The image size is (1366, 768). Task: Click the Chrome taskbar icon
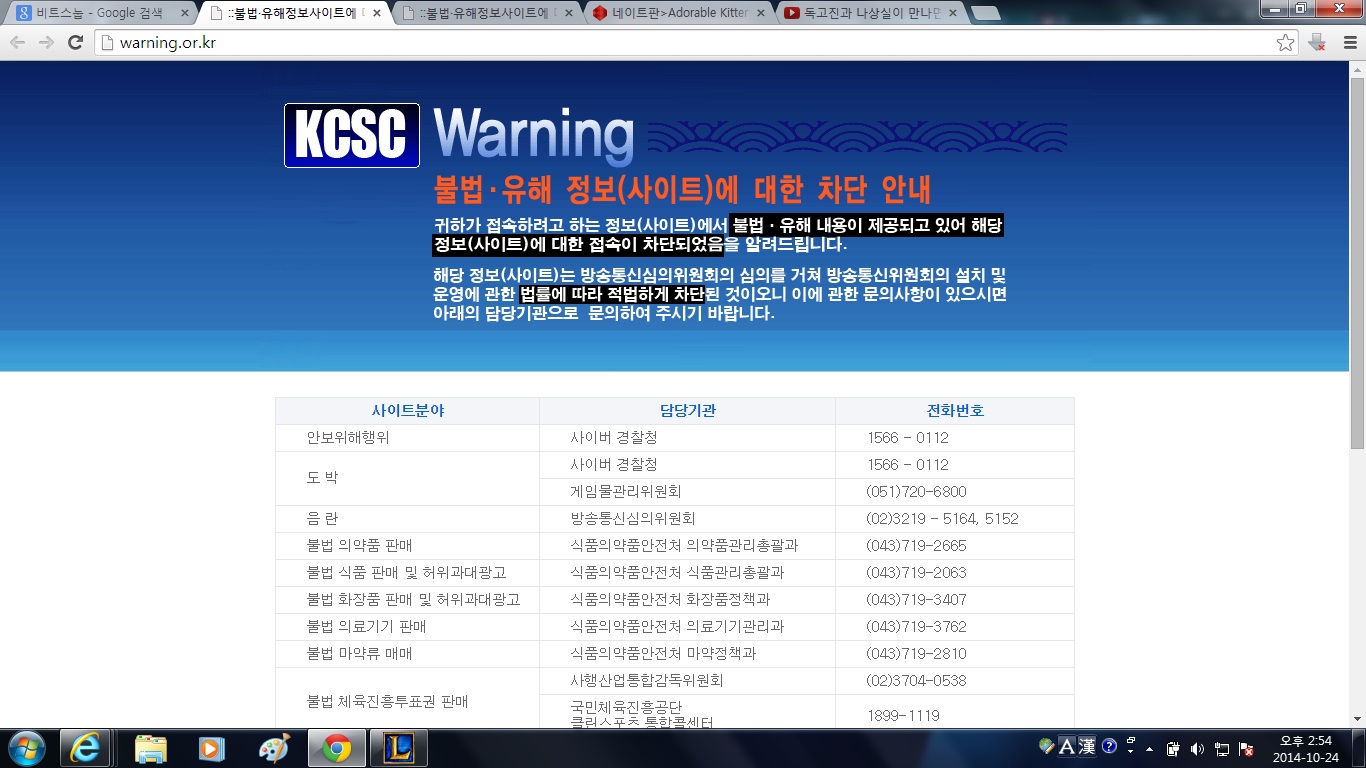pos(336,748)
